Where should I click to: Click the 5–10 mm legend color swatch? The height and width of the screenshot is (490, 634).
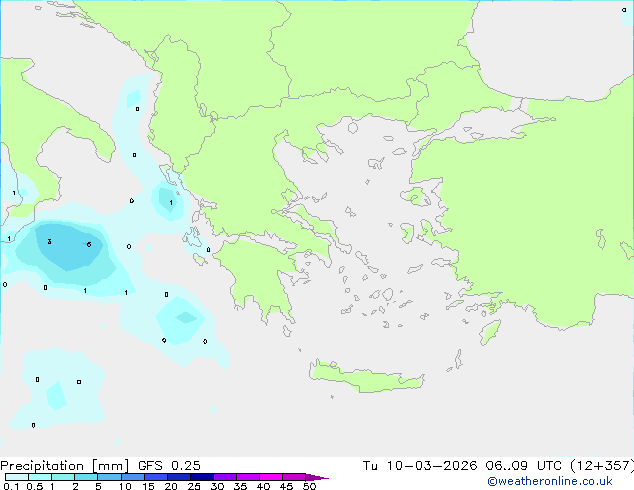tap(109, 477)
